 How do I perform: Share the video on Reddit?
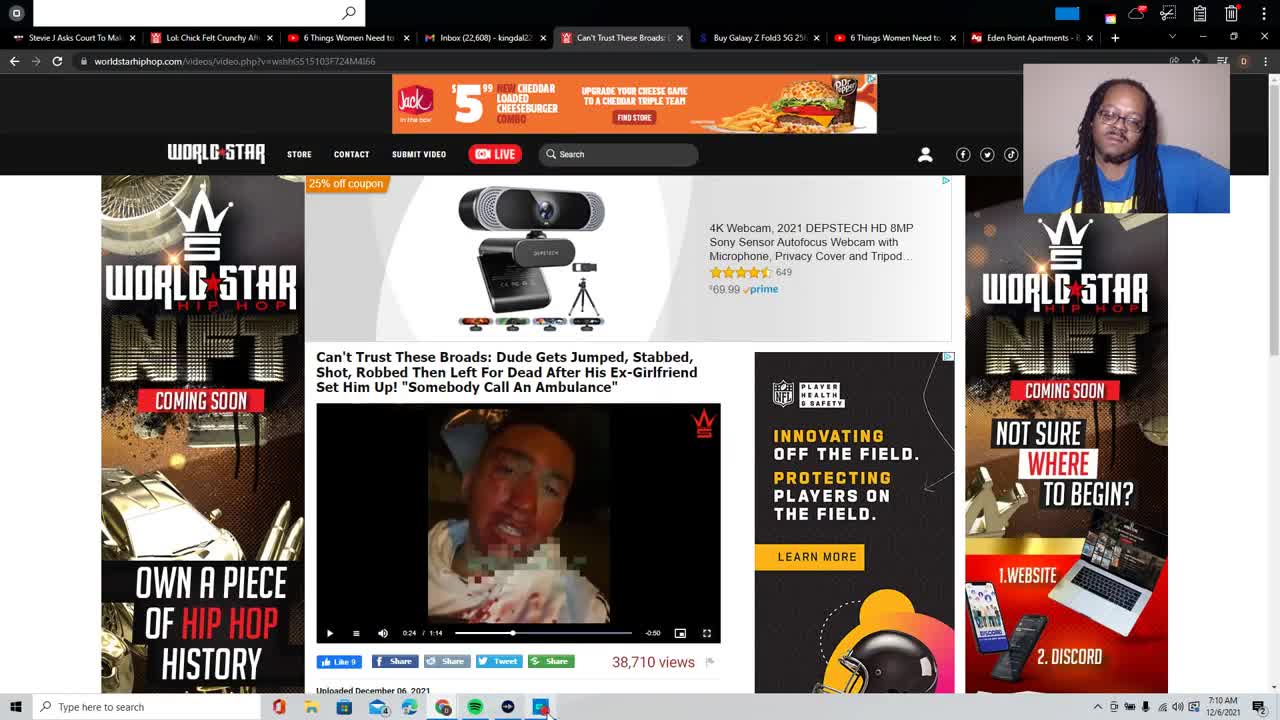coord(447,661)
